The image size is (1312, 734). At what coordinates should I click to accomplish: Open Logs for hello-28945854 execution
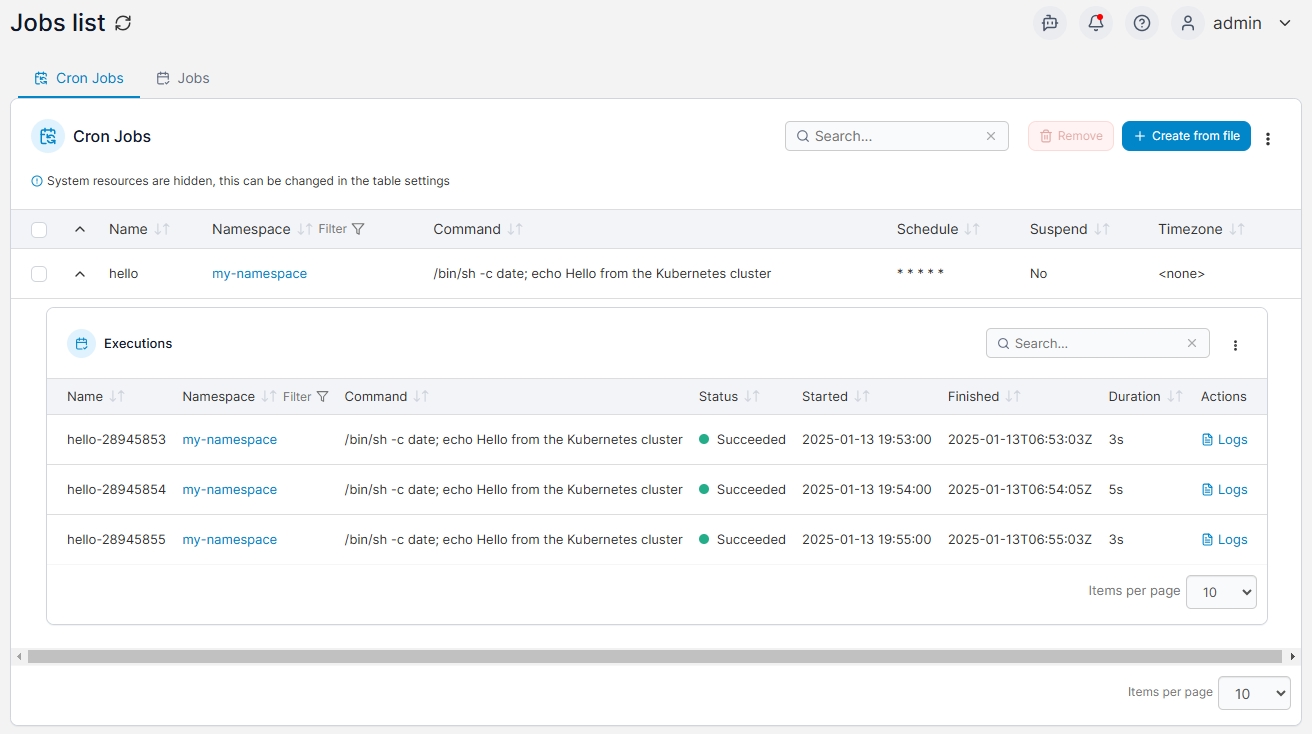[x=1225, y=489]
